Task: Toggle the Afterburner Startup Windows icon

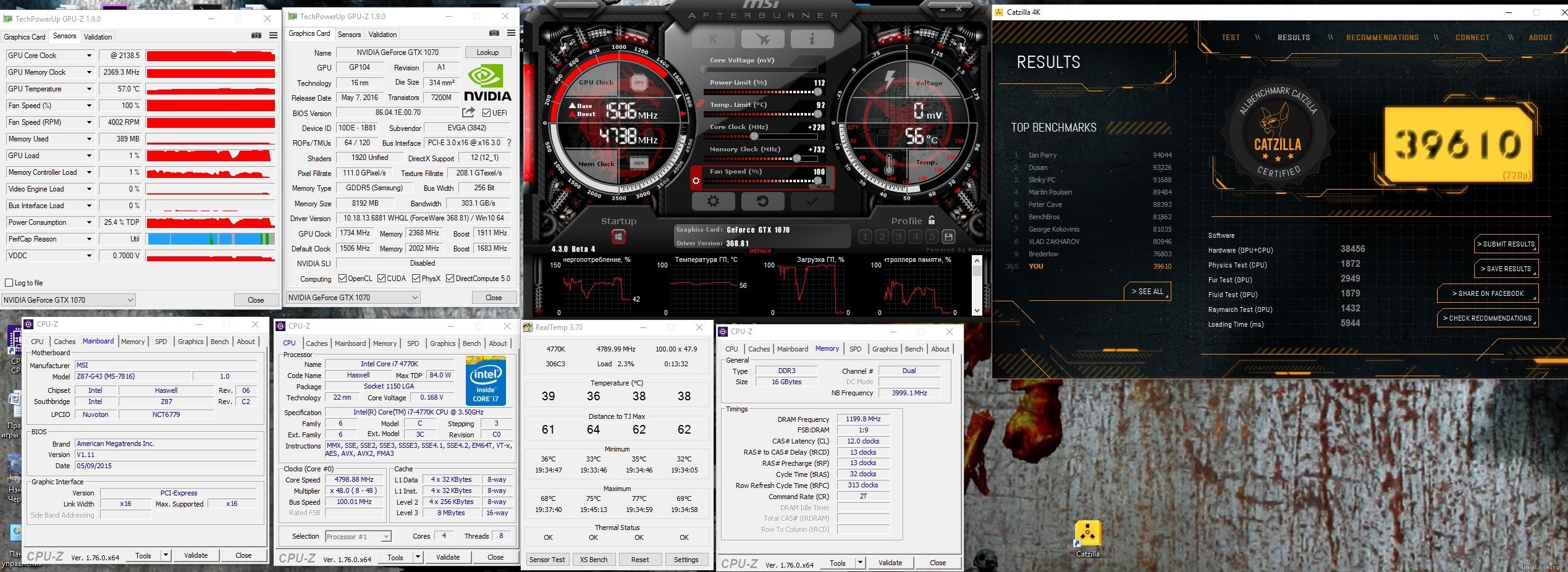Action: pyautogui.click(x=618, y=236)
